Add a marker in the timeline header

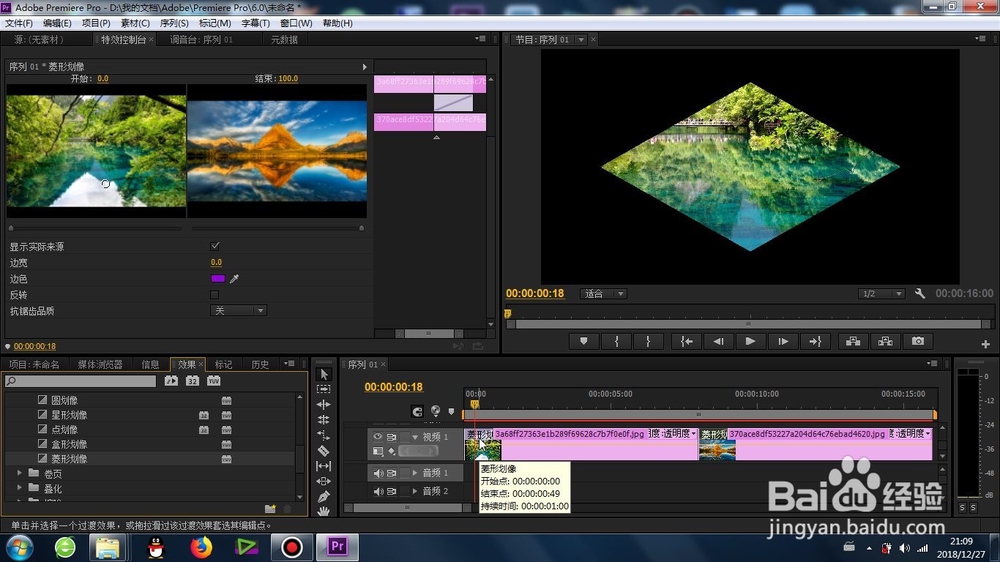452,411
